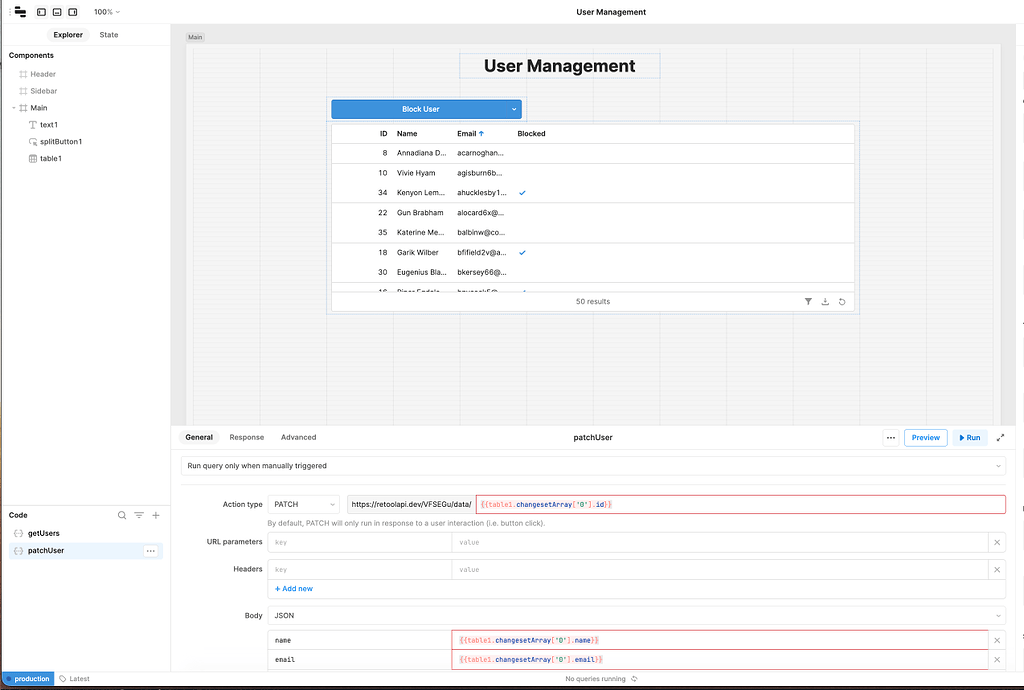Viewport: 1024px width, 690px height.
Task: Switch to the State tab
Action: point(109,35)
